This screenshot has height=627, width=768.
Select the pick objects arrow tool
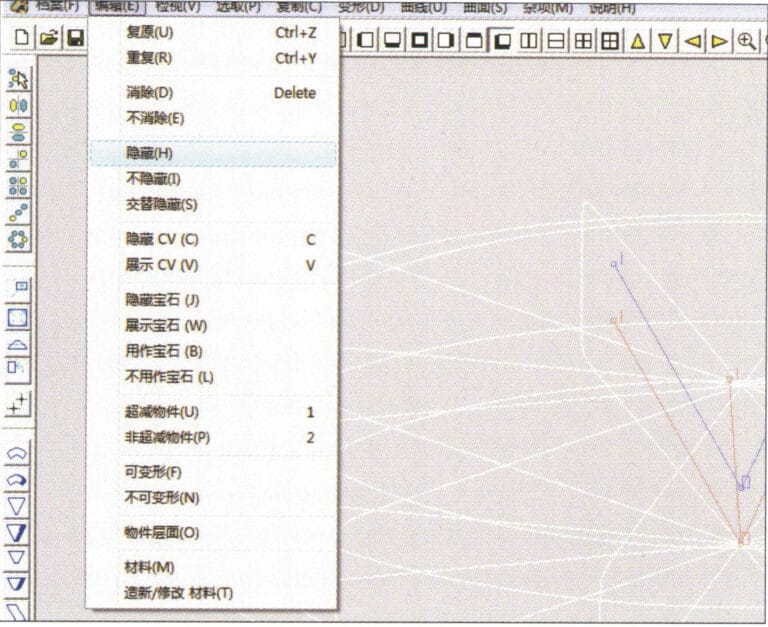pyautogui.click(x=19, y=79)
